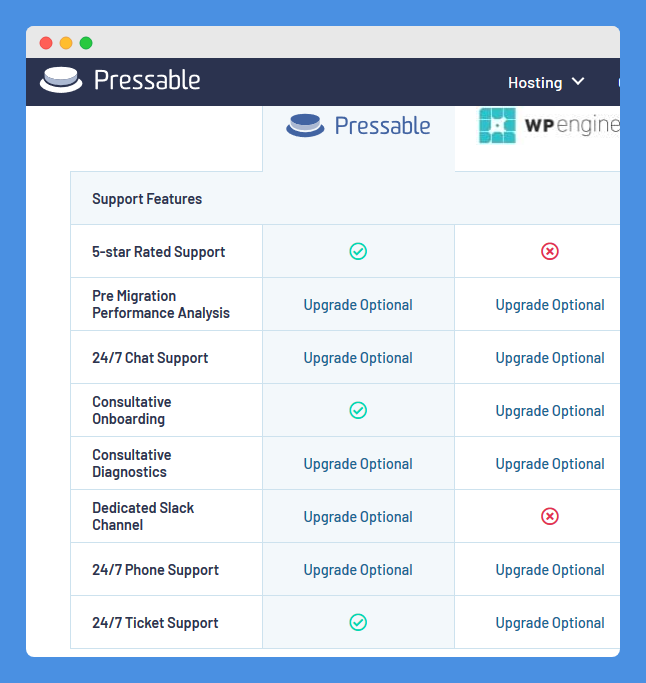Click Pressable's Upgrade Optional for Consultative Diagnostics
The width and height of the screenshot is (646, 683).
[x=358, y=464]
